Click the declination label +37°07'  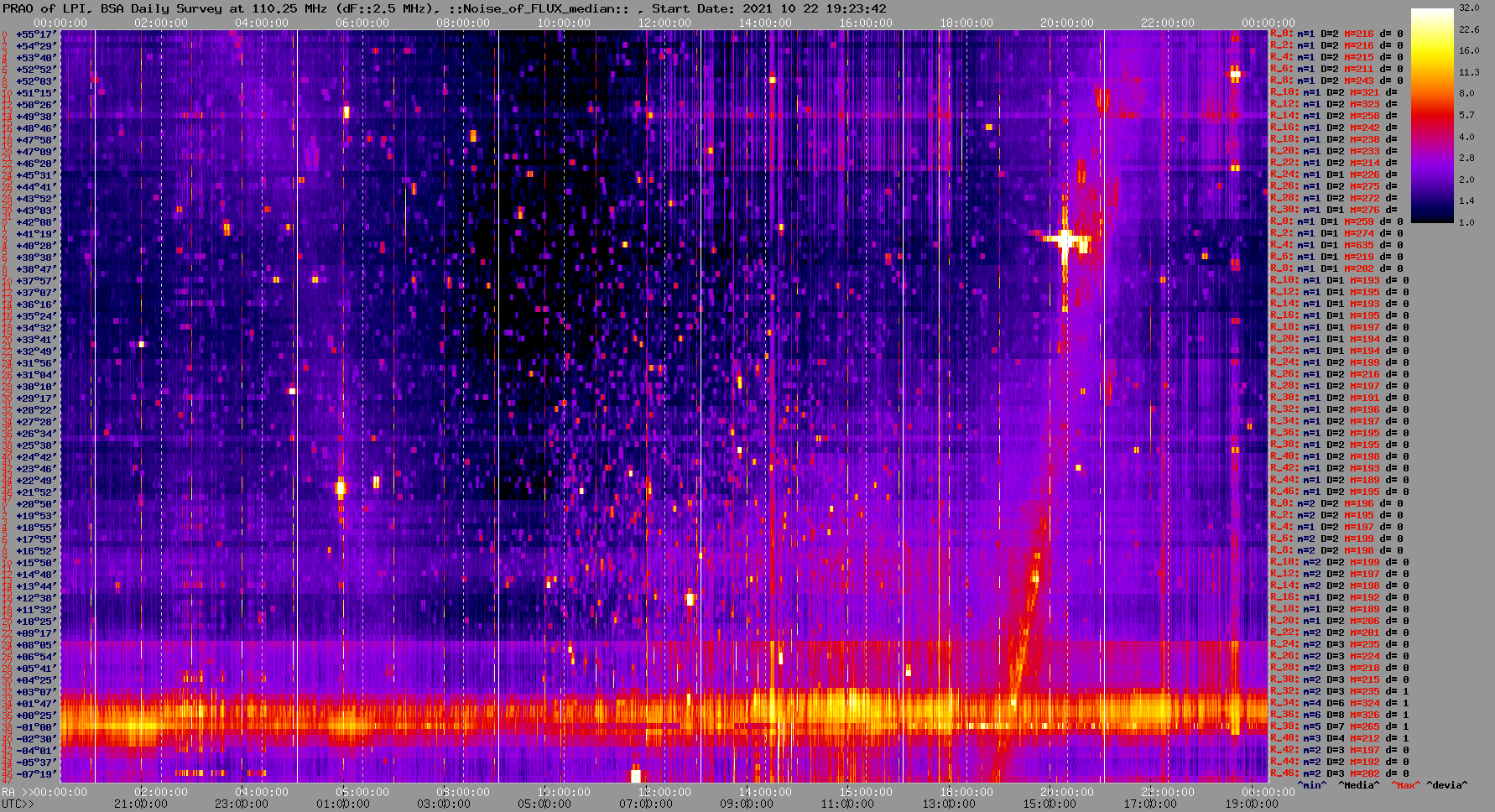point(35,293)
